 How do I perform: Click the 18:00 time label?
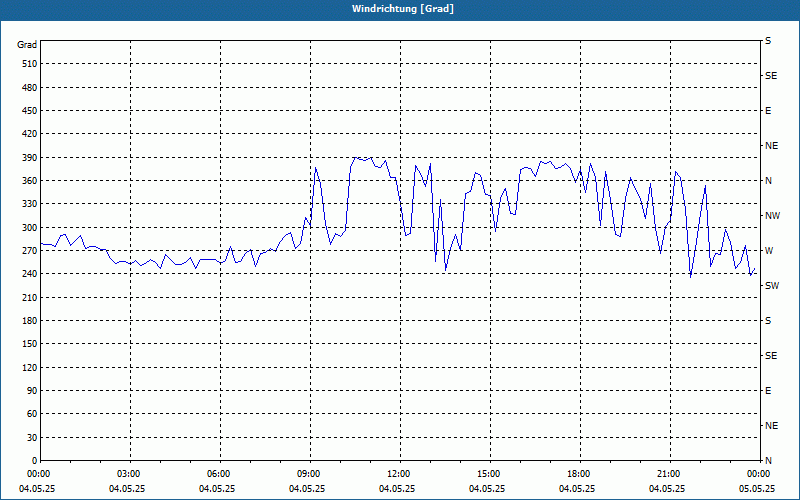coord(579,474)
